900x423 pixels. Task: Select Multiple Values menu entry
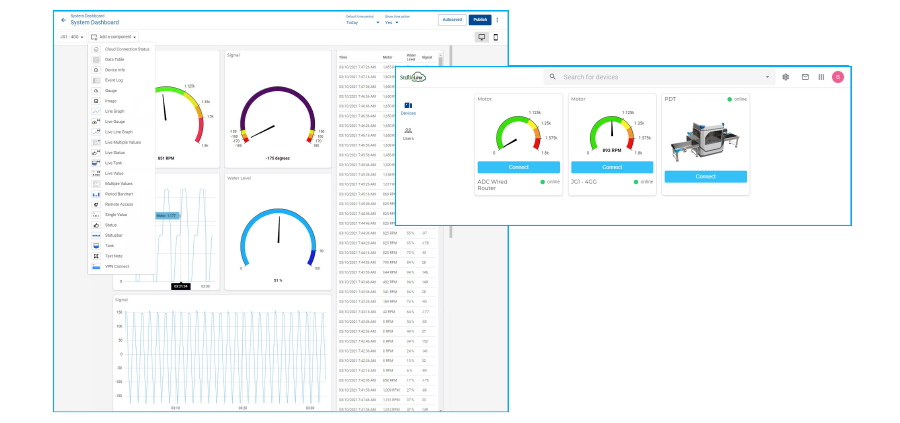[122, 184]
